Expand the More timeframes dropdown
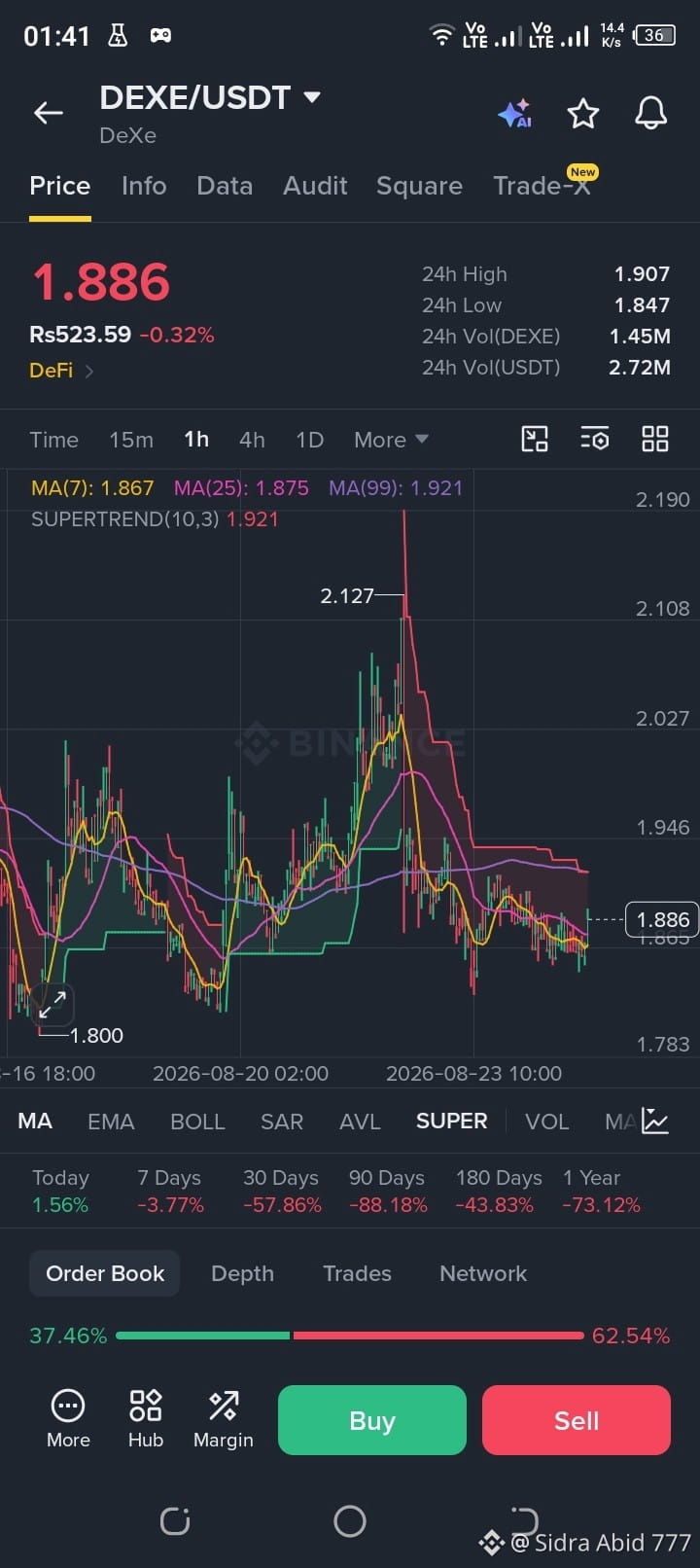 pyautogui.click(x=391, y=440)
